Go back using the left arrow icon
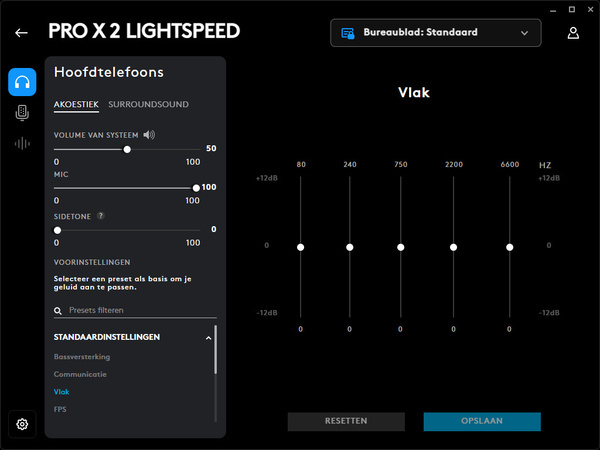Viewport: 600px width, 450px height. click(21, 33)
